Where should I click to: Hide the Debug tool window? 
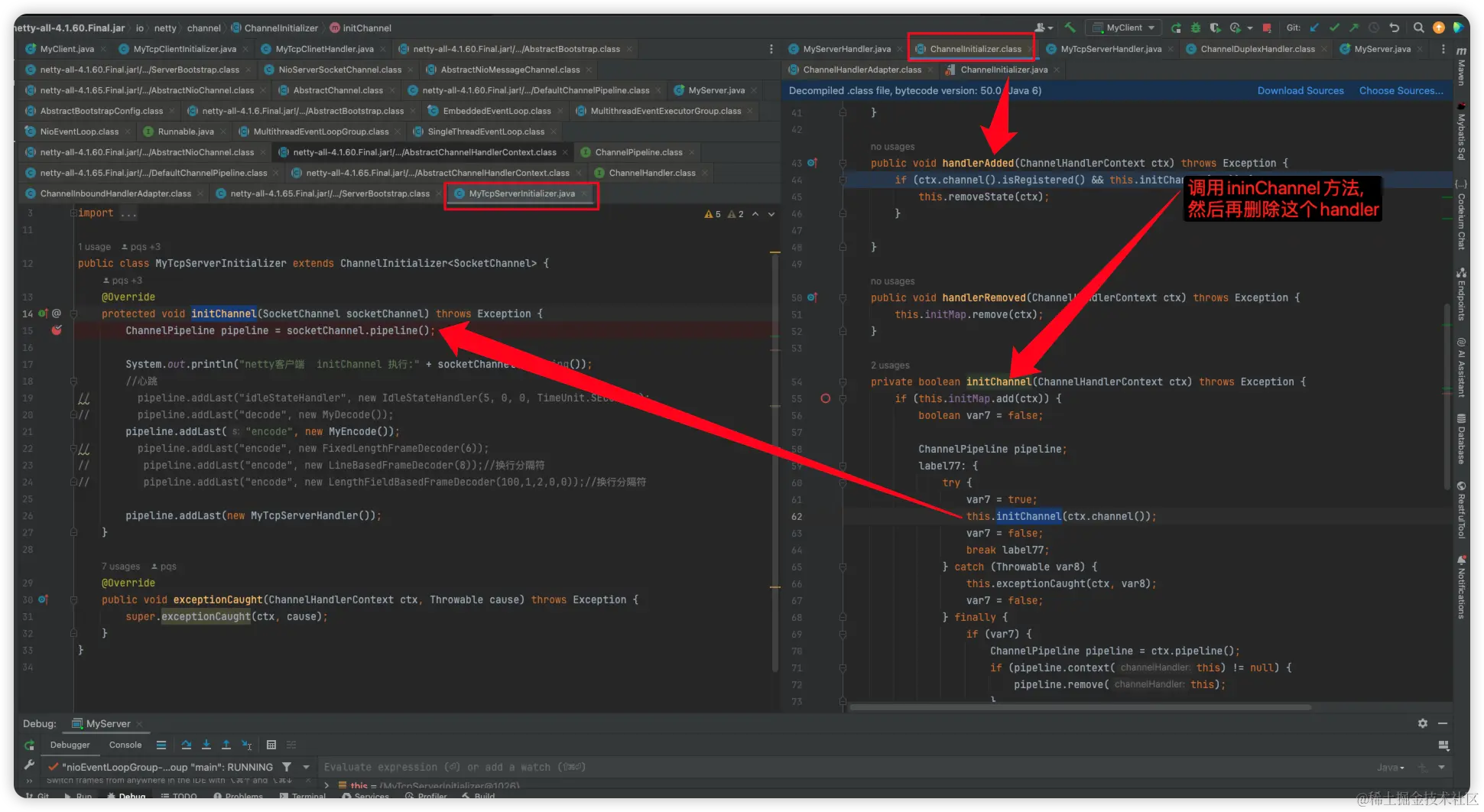click(x=1443, y=723)
